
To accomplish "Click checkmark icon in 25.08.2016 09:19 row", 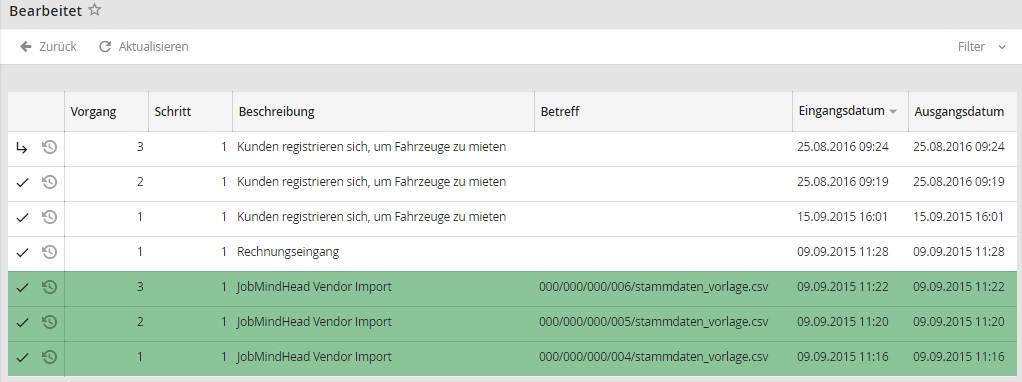I will pos(22,183).
